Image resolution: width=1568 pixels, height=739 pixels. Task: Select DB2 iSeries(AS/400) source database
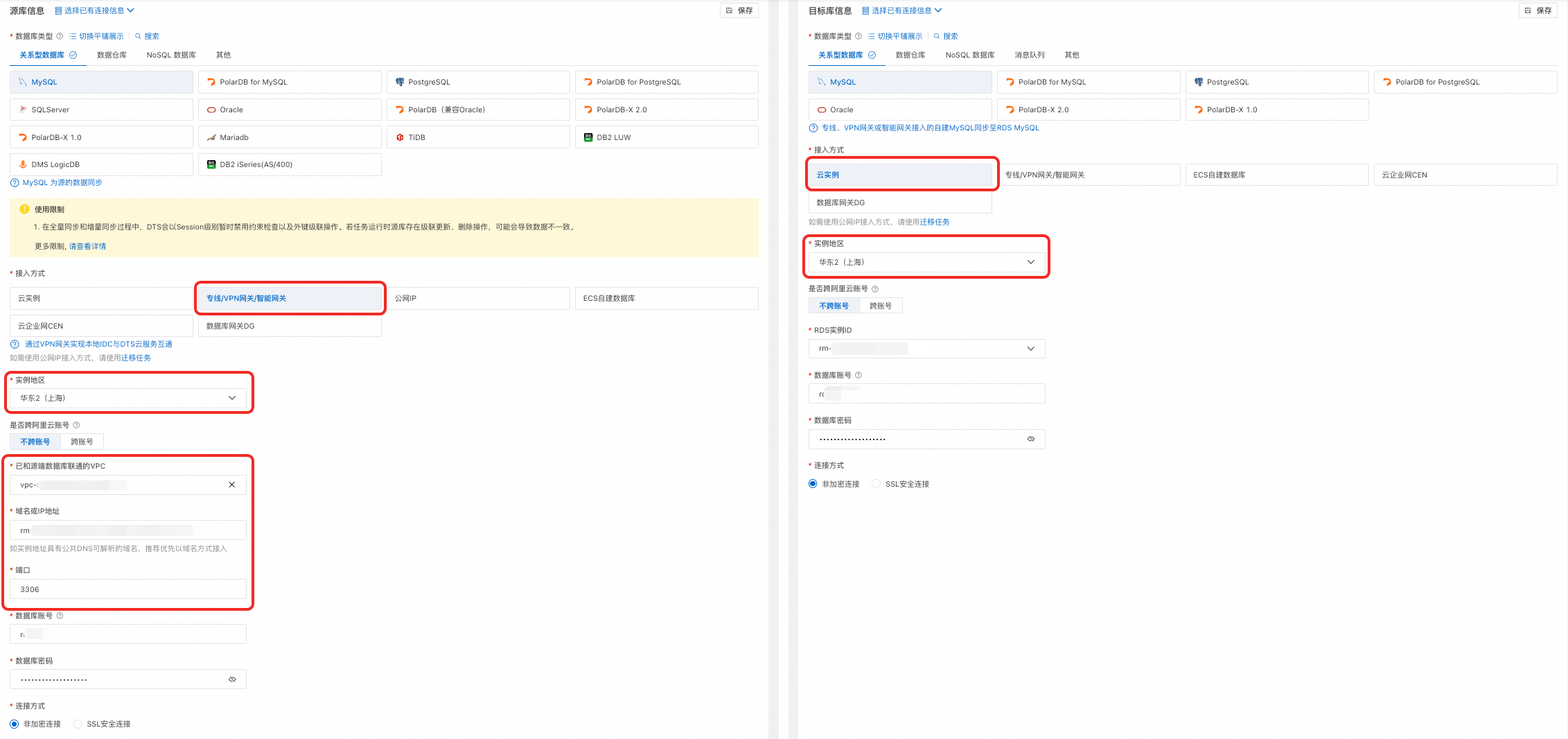290,164
